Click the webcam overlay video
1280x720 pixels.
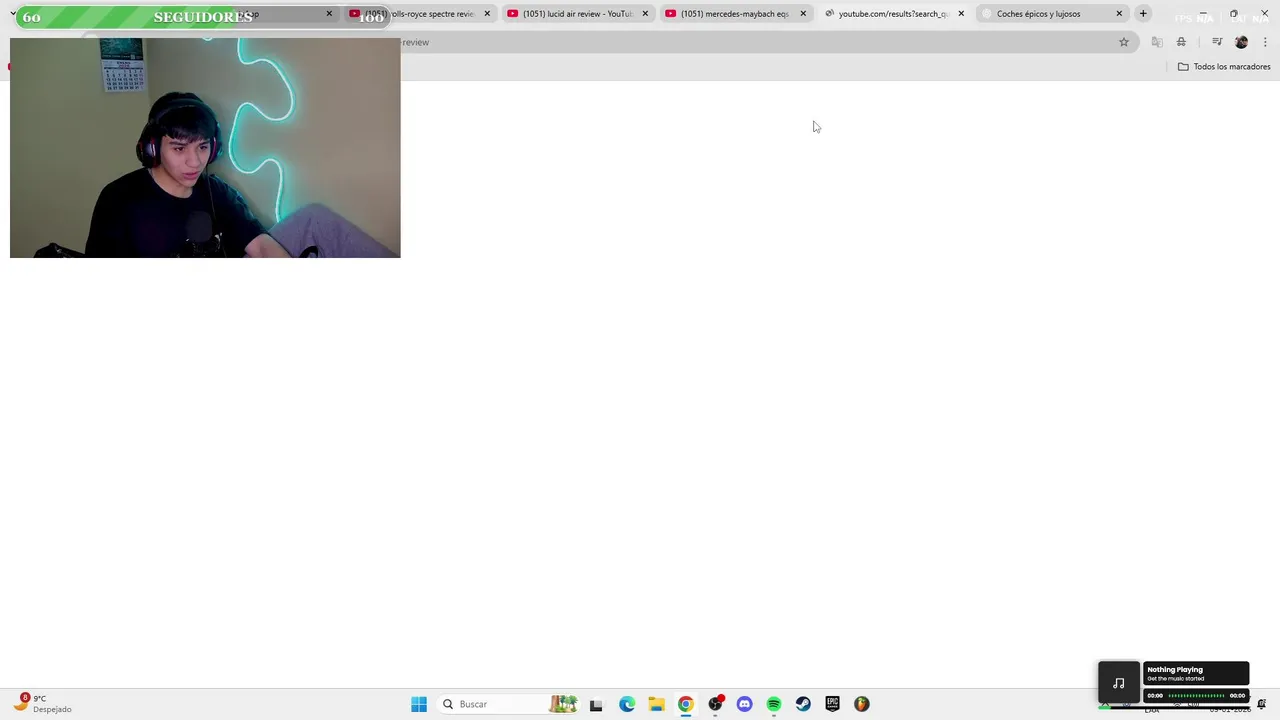coord(205,148)
